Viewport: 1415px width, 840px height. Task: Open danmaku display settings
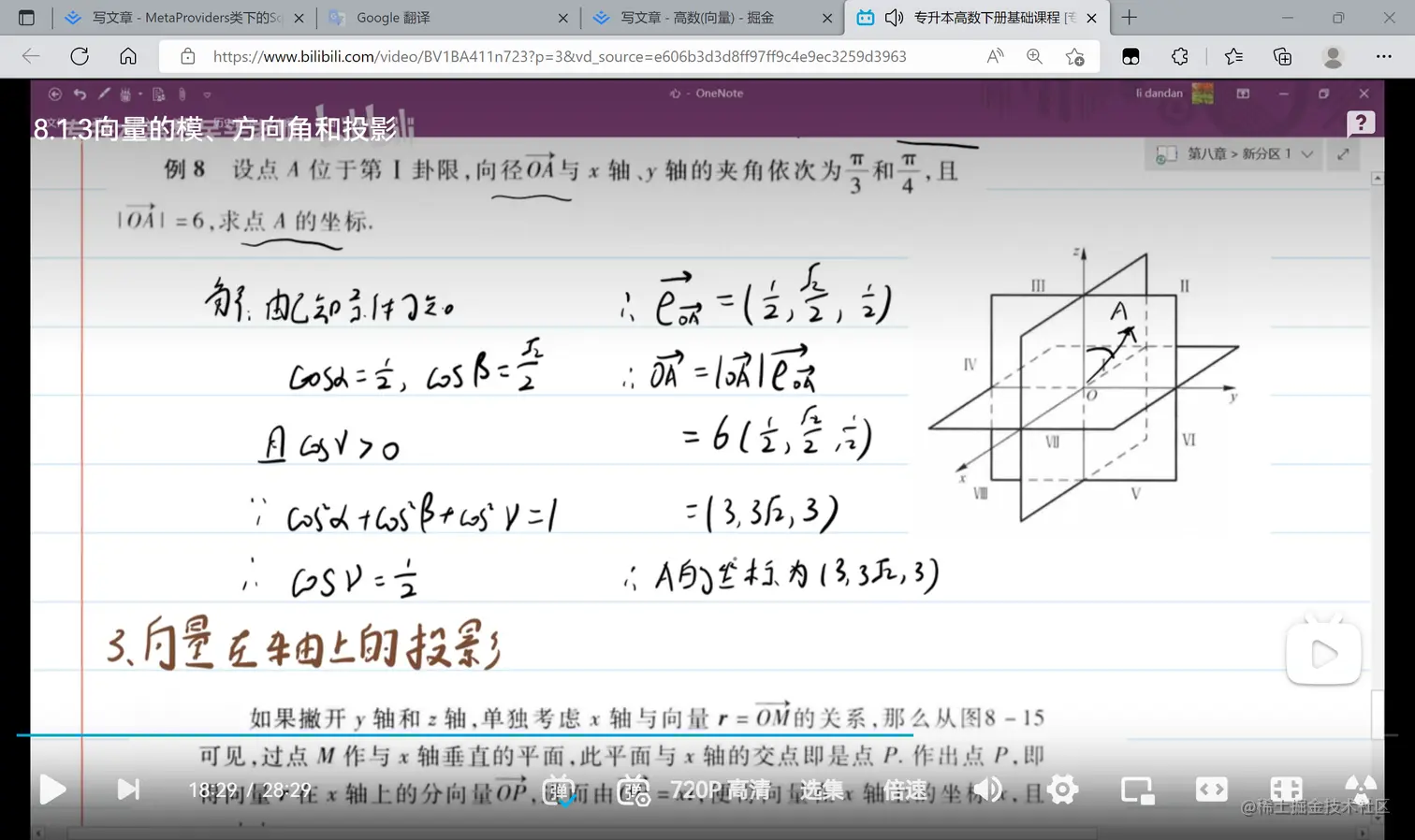634,790
